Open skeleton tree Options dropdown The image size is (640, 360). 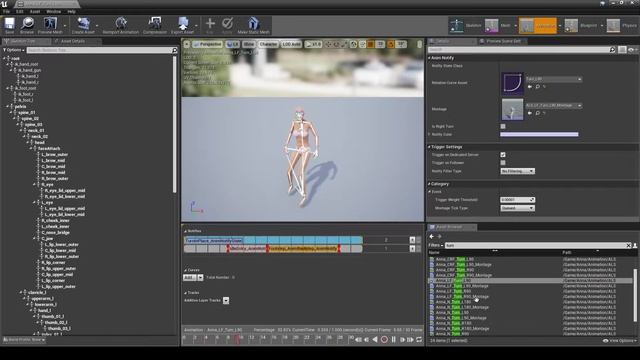click(14, 50)
